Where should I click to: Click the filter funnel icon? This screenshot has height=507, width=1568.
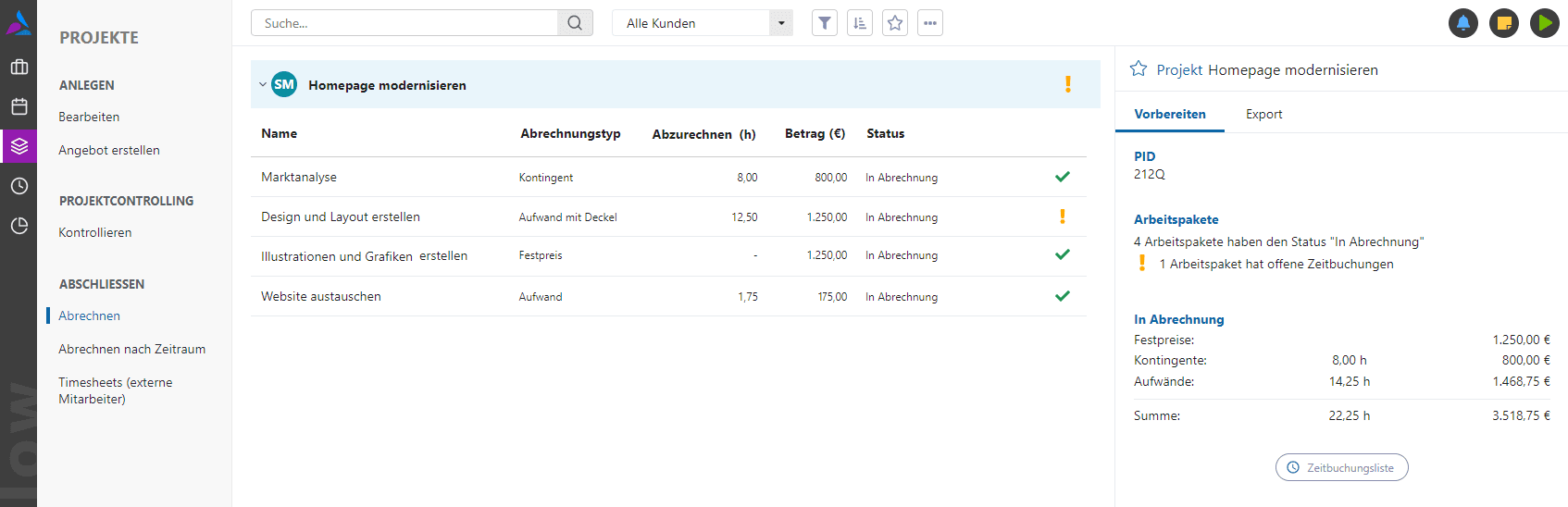pos(824,23)
